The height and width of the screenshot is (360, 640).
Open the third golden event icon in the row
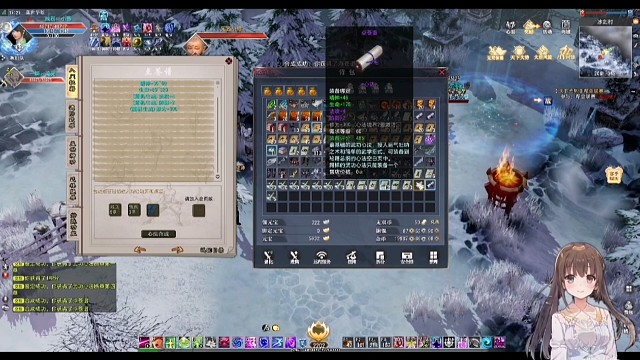[x=542, y=53]
